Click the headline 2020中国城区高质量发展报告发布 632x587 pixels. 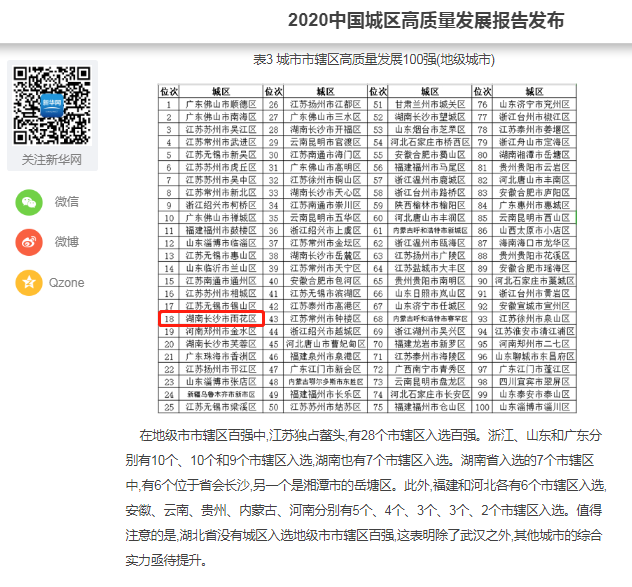click(426, 20)
